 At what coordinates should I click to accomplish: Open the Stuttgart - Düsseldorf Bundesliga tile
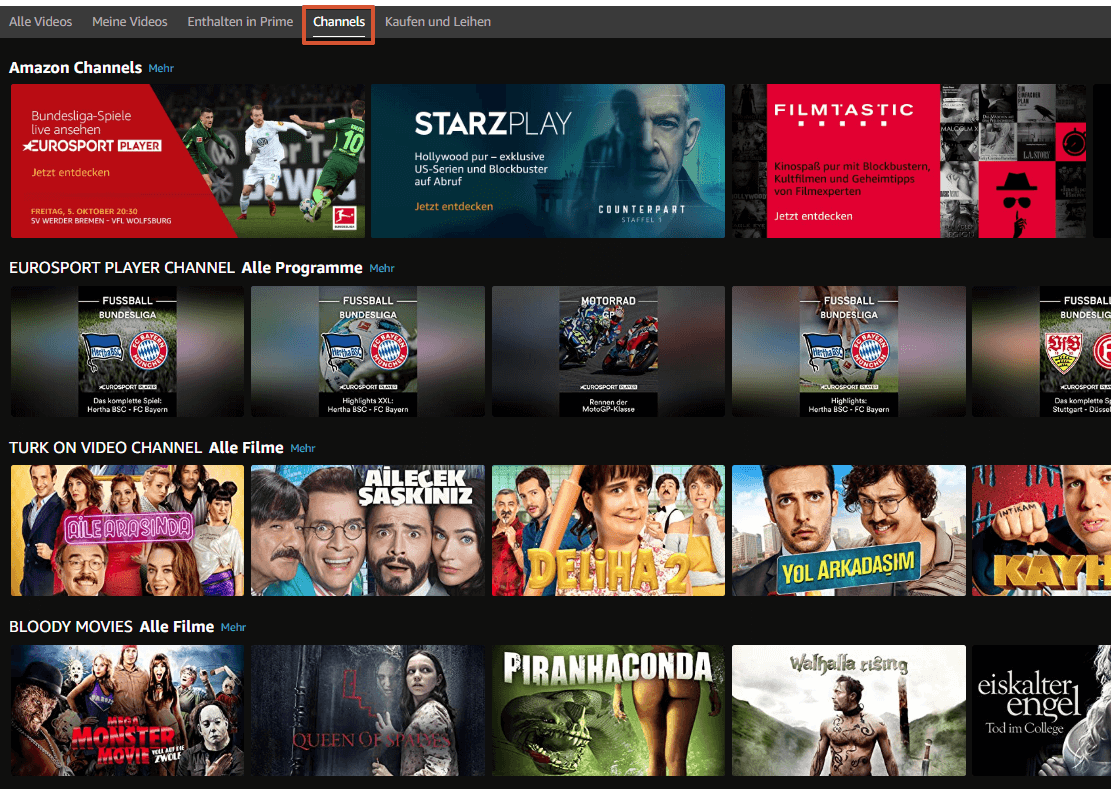tap(1042, 351)
